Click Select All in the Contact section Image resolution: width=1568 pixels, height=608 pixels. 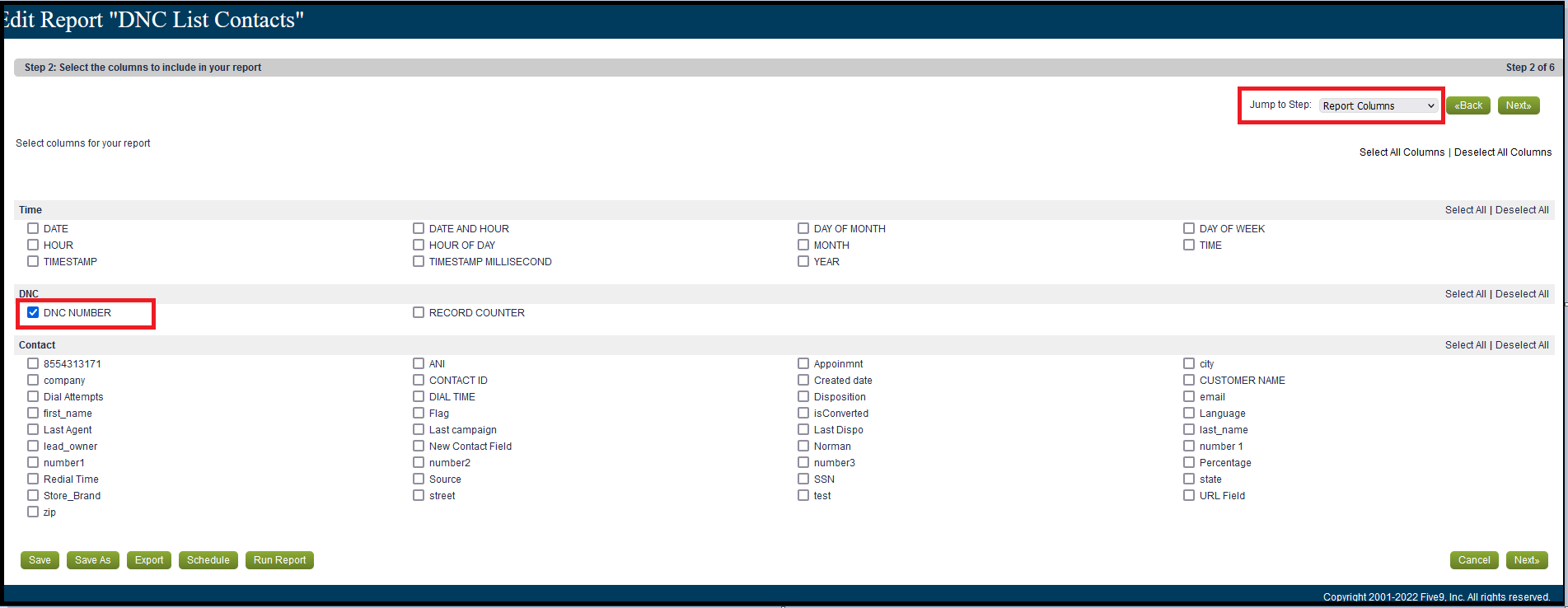1465,345
